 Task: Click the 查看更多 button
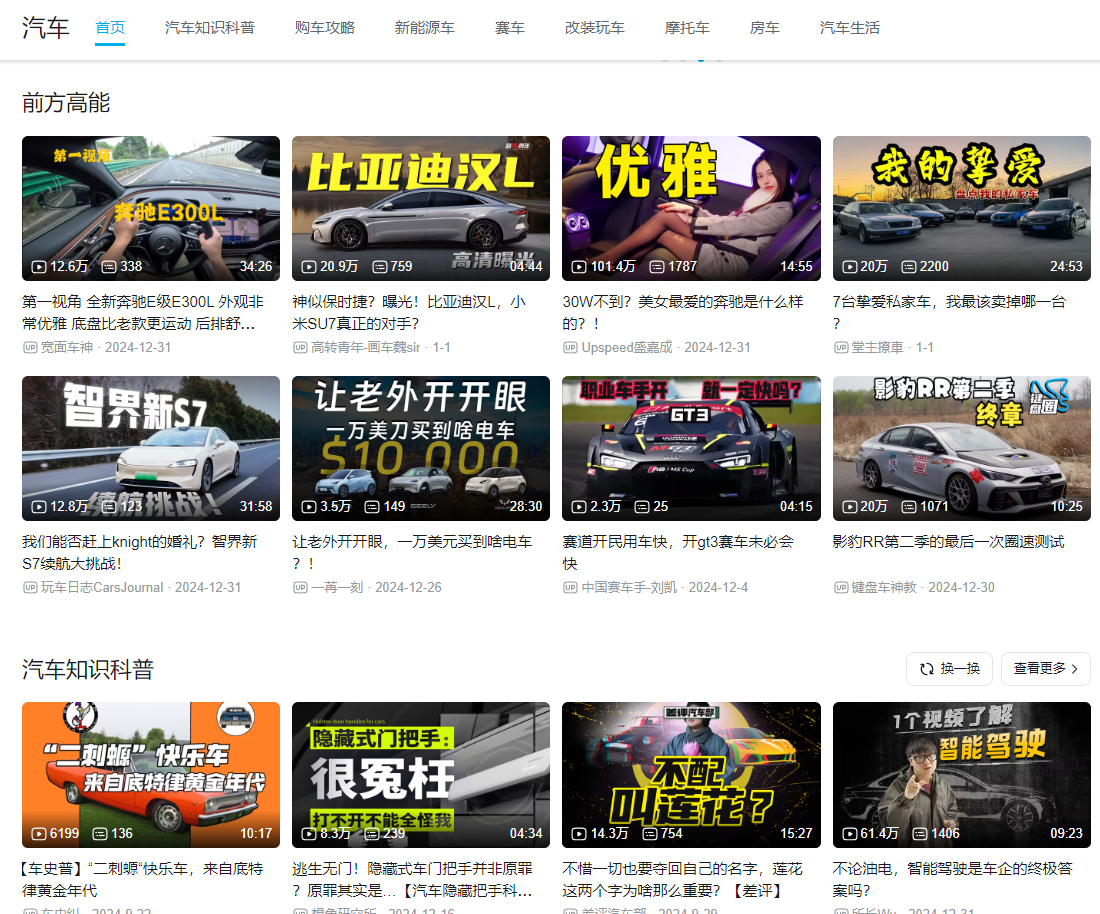(x=1045, y=668)
